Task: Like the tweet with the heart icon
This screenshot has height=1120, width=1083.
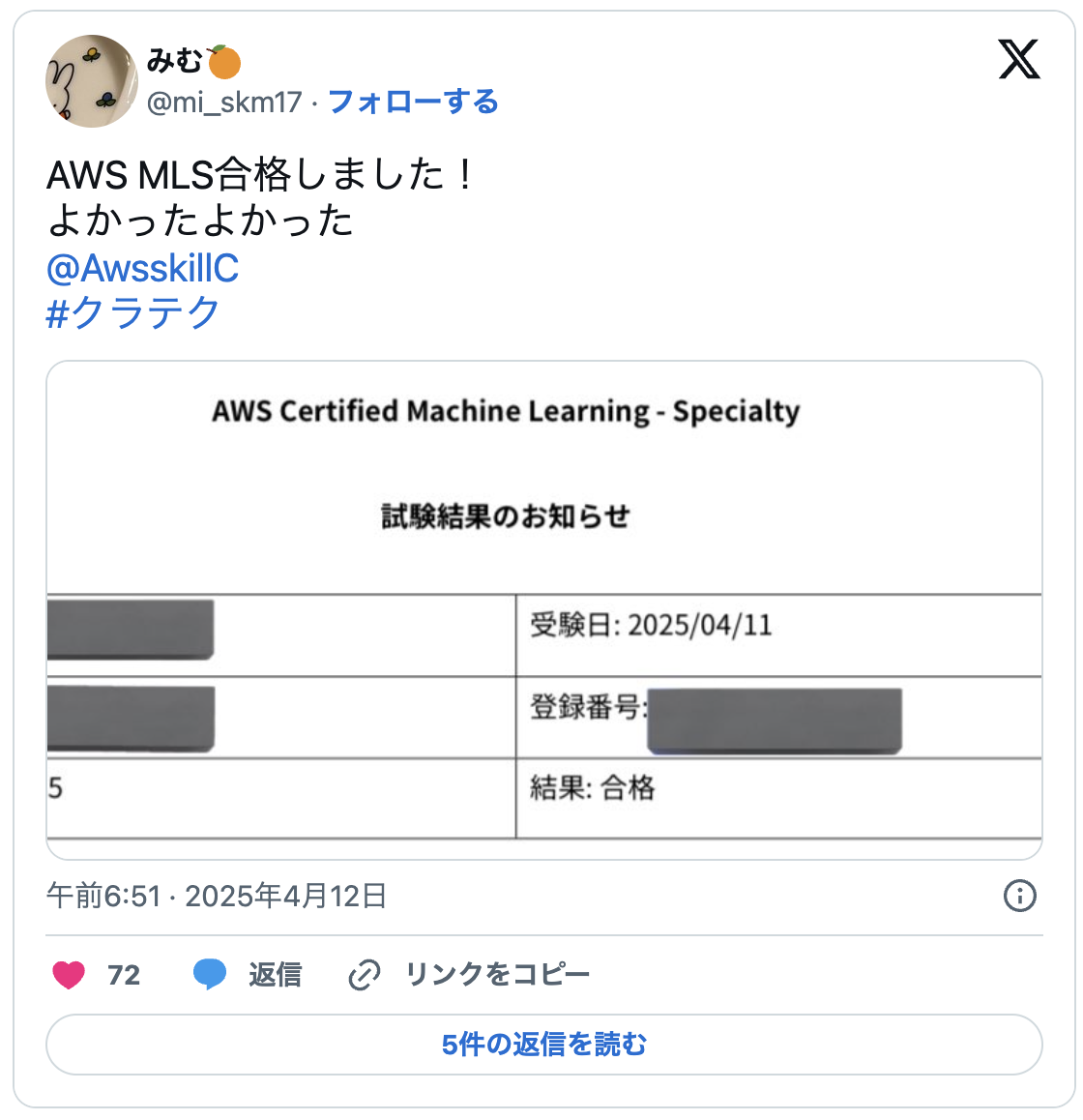Action: click(x=69, y=974)
